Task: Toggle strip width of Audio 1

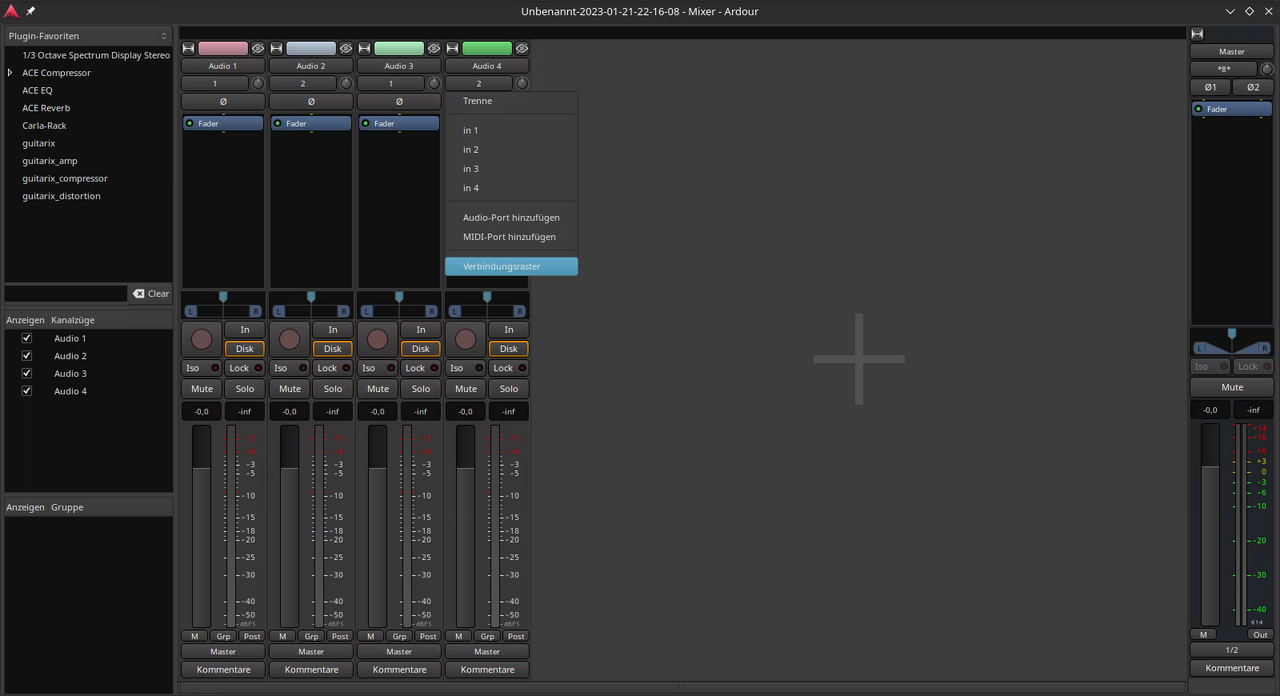Action: (x=188, y=48)
